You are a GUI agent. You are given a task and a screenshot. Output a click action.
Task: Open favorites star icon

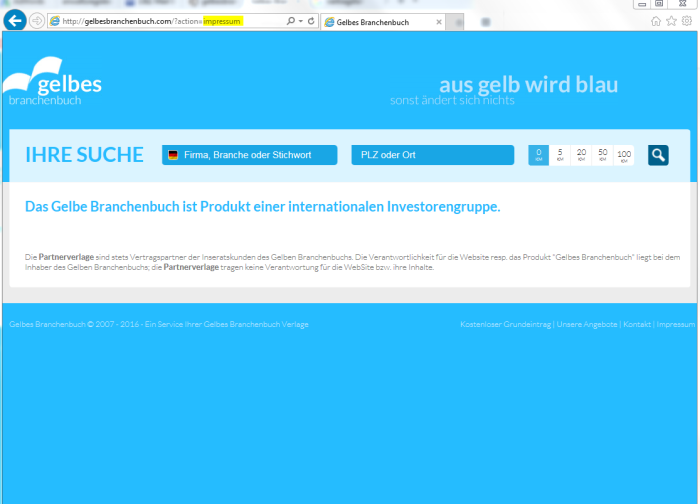click(x=671, y=21)
